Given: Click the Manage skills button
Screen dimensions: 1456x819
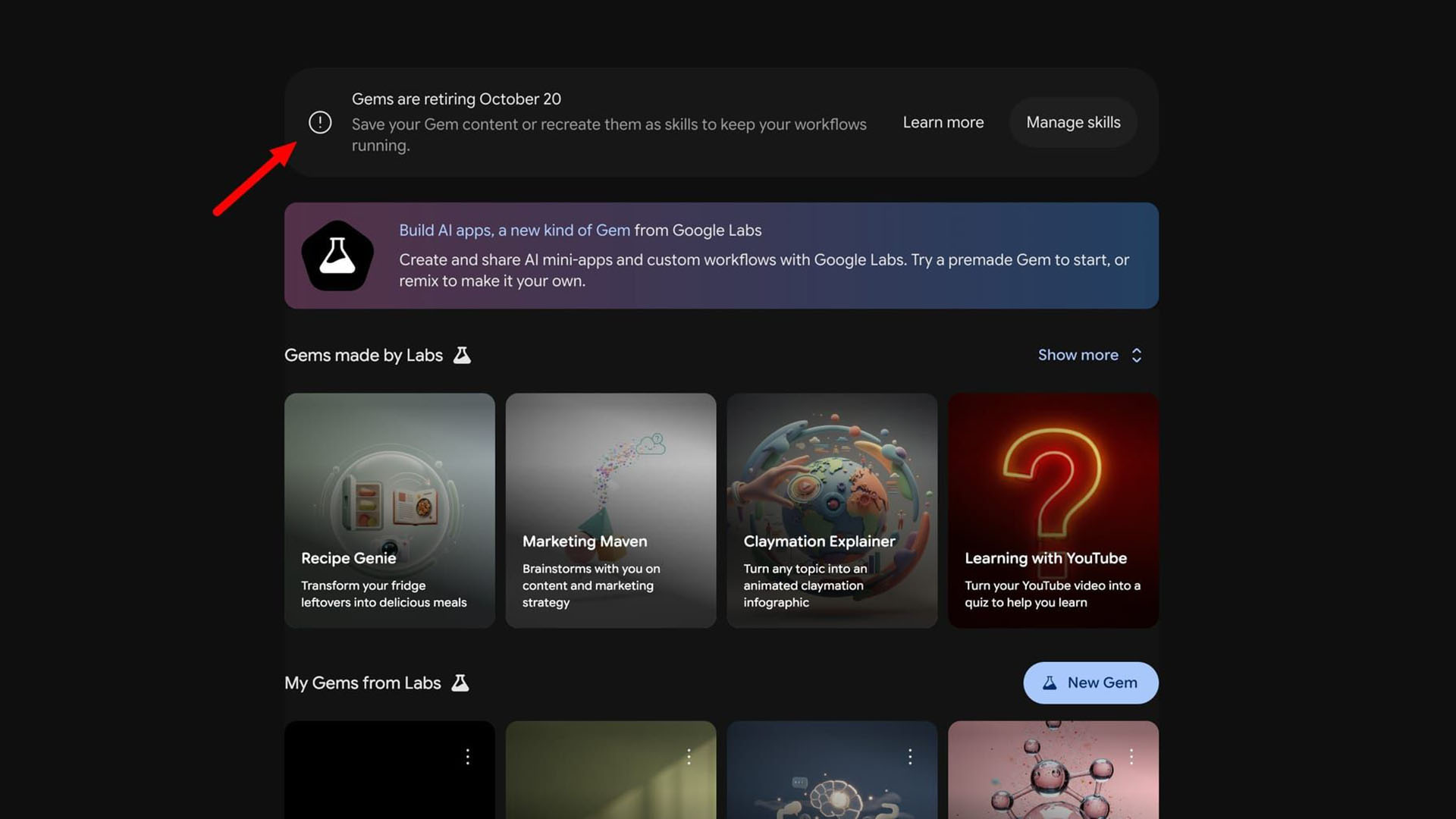Looking at the screenshot, I should 1073,122.
